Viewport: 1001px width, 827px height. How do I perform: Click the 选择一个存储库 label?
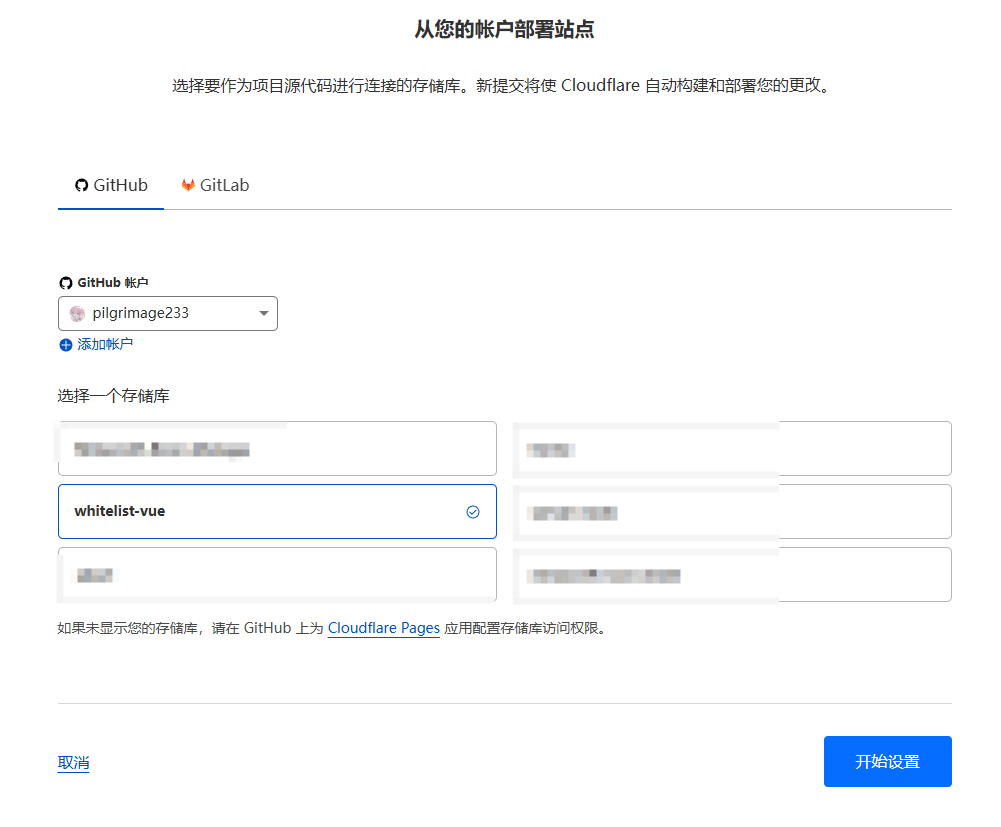pos(114,396)
